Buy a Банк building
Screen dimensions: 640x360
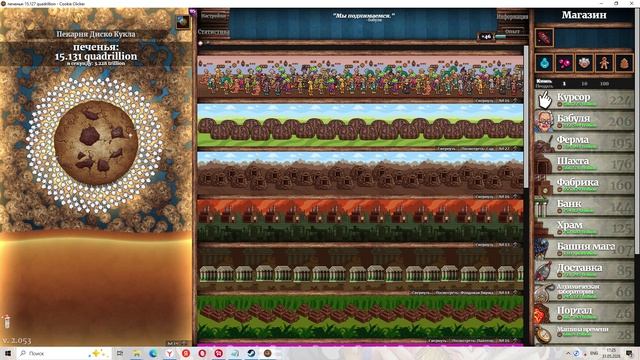click(584, 206)
